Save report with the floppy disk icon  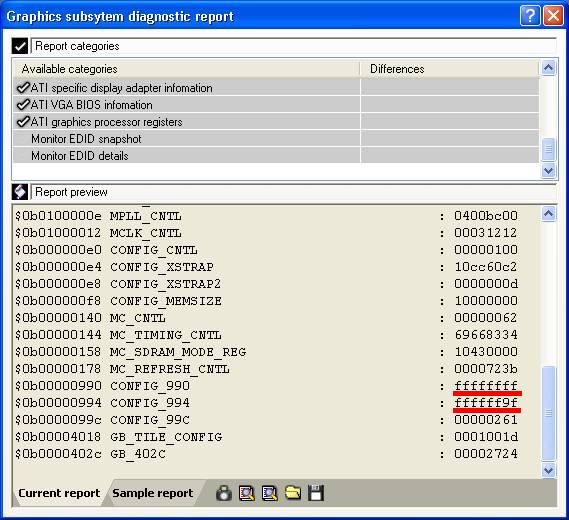pos(316,493)
